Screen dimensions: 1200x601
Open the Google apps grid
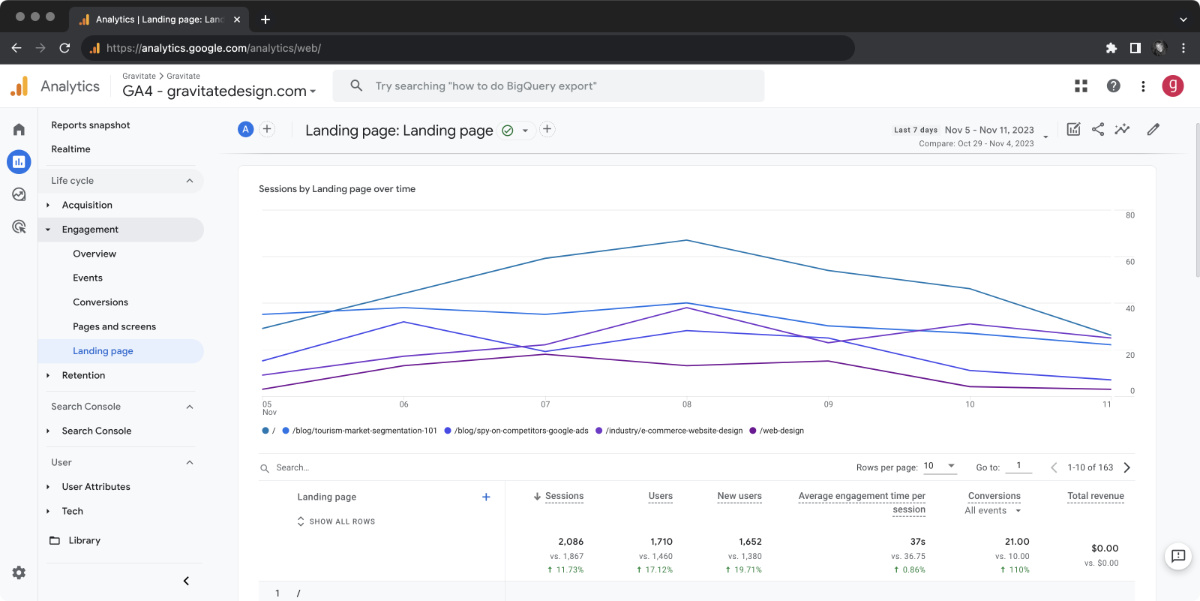point(1081,86)
